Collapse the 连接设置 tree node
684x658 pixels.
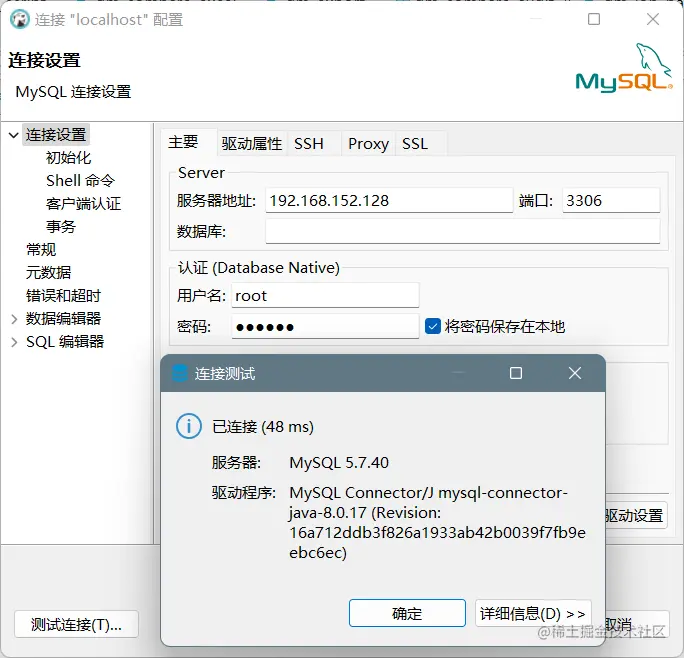point(14,135)
